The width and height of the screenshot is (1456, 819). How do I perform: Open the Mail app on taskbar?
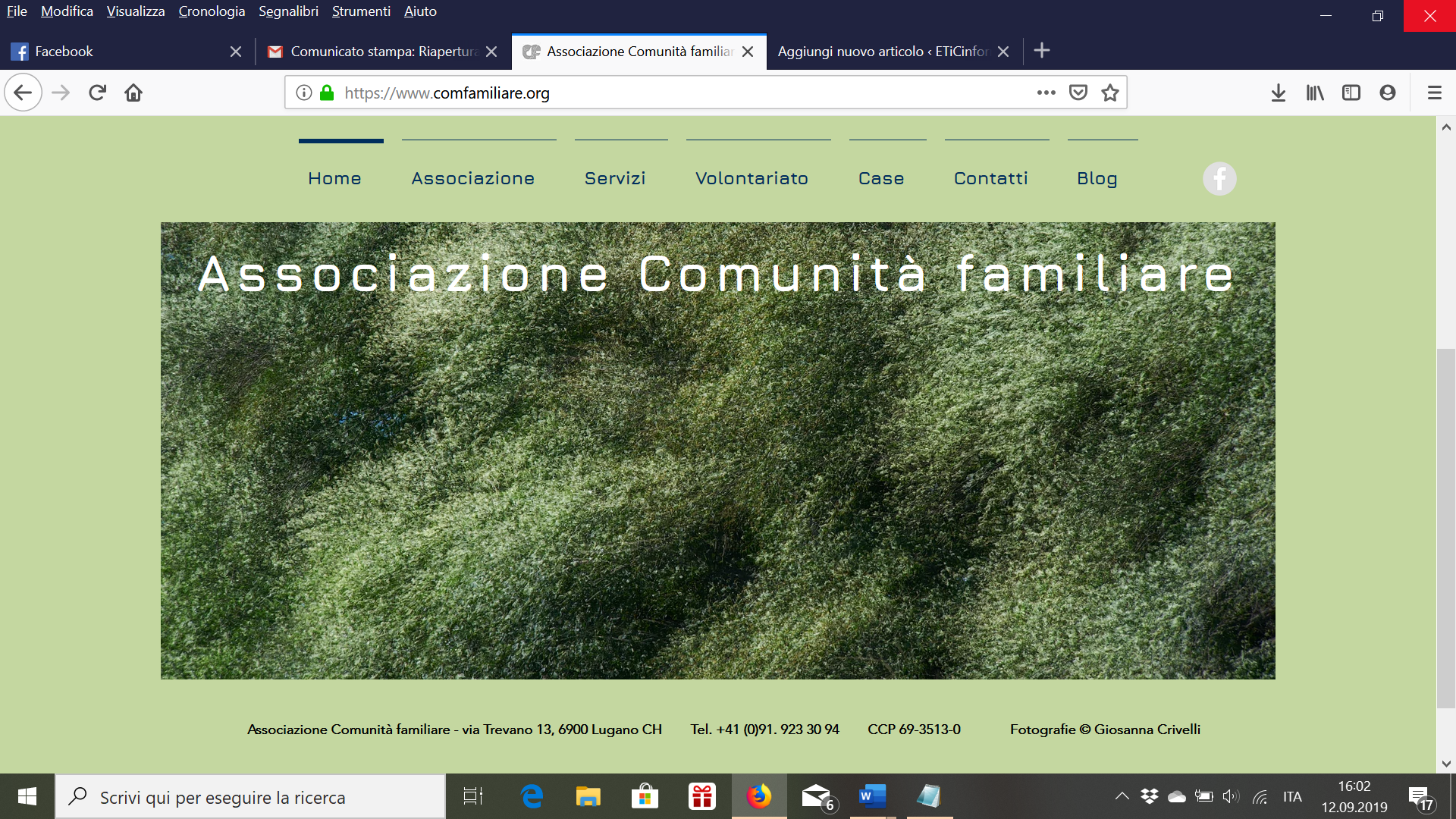(817, 796)
